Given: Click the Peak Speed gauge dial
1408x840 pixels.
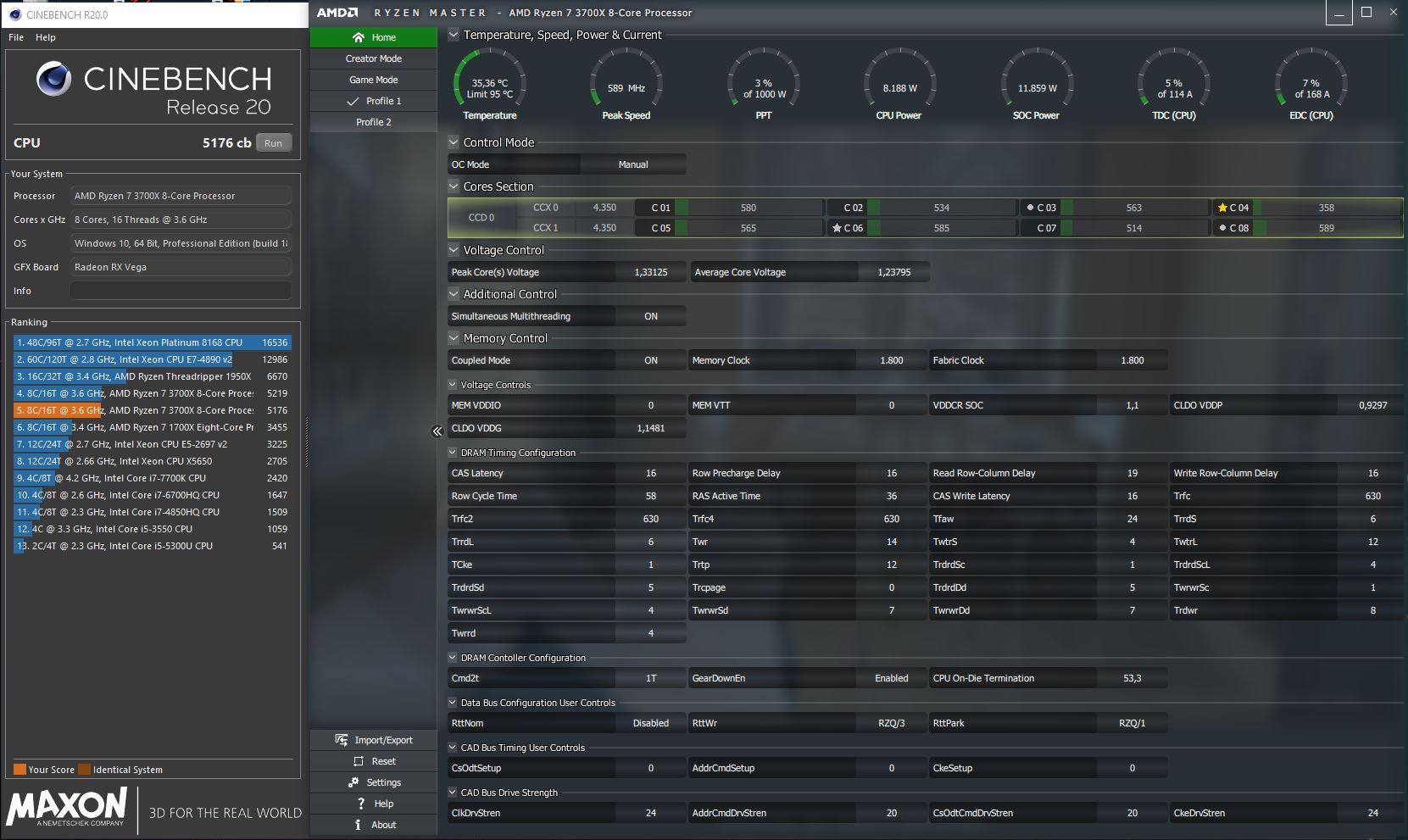Looking at the screenshot, I should pos(626,83).
